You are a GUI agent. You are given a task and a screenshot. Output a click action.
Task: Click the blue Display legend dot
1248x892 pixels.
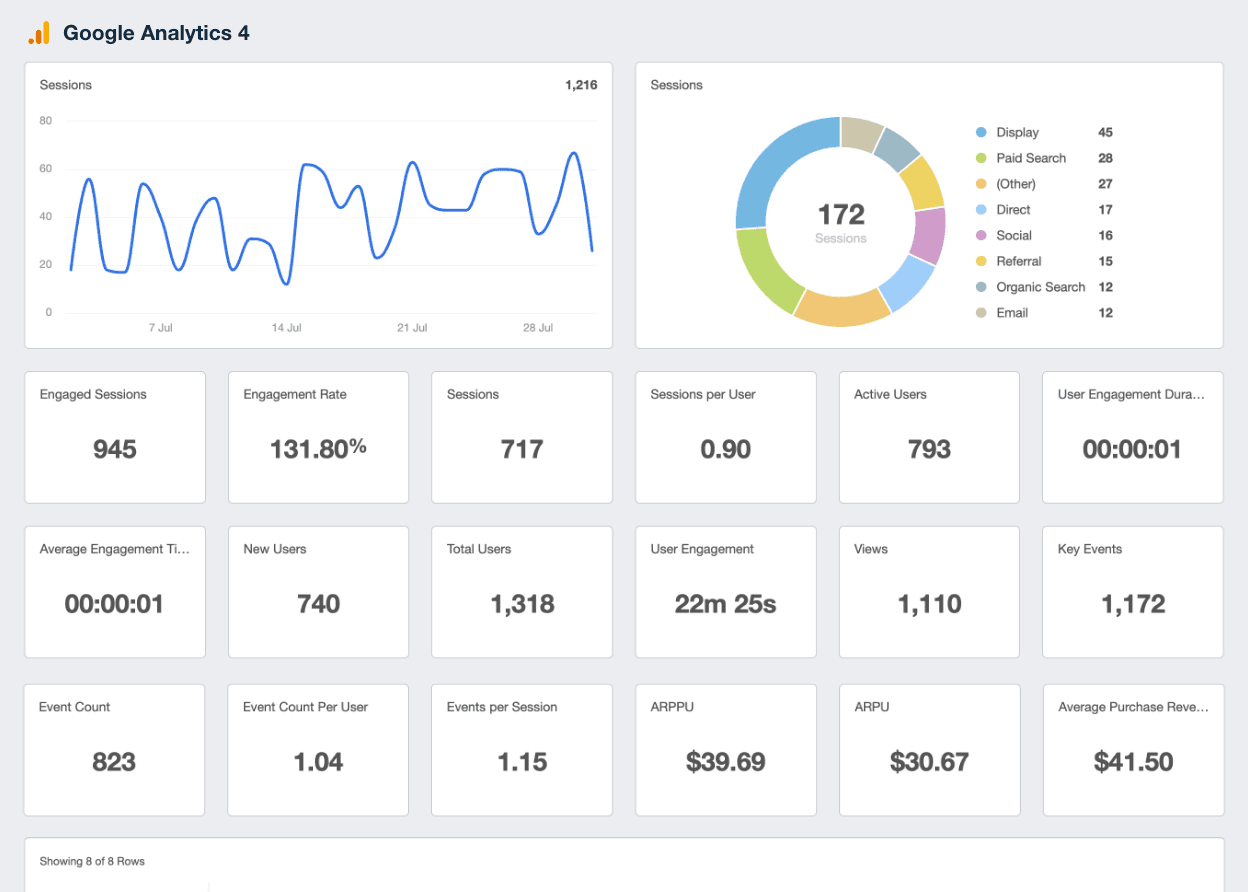pos(981,132)
